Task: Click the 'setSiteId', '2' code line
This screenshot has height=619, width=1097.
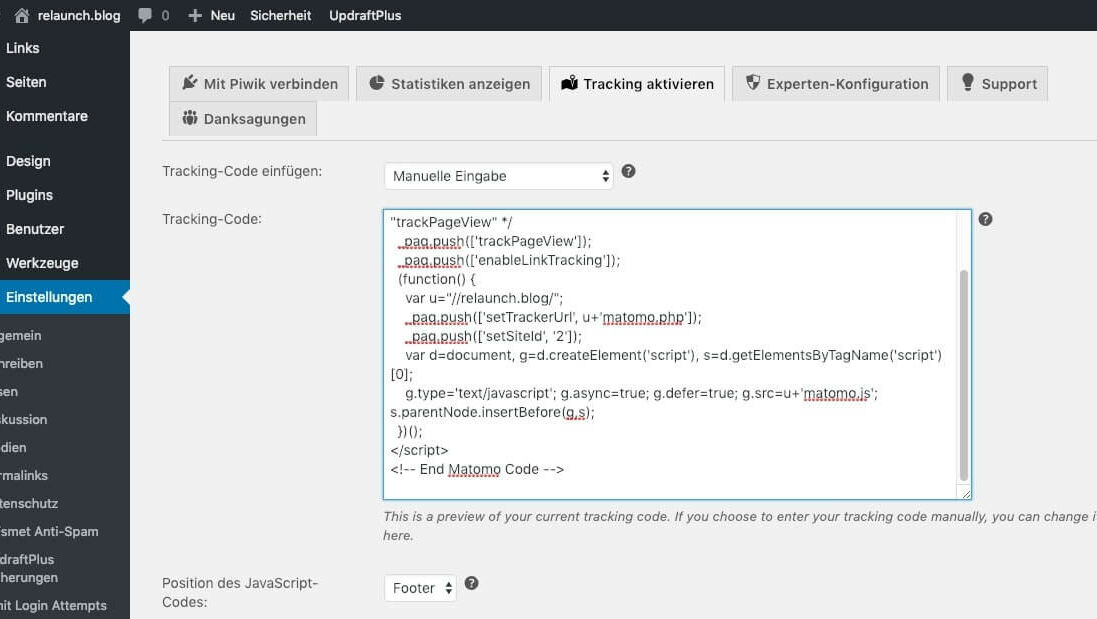Action: [493, 336]
